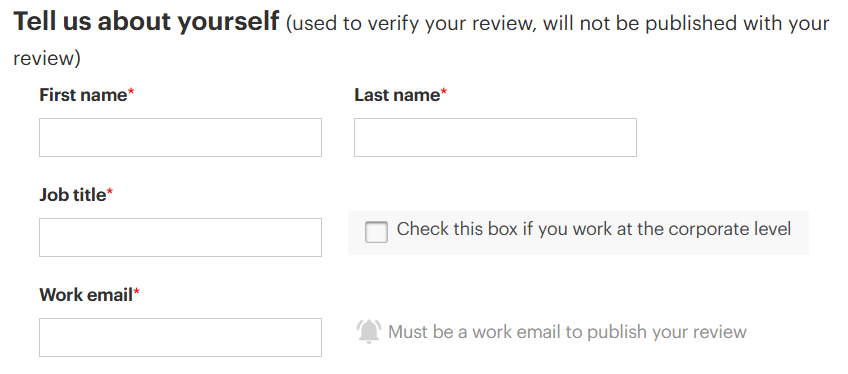Viewport: 848px width, 374px height.
Task: Click the red asterisk beside Work email
Action: (137, 293)
